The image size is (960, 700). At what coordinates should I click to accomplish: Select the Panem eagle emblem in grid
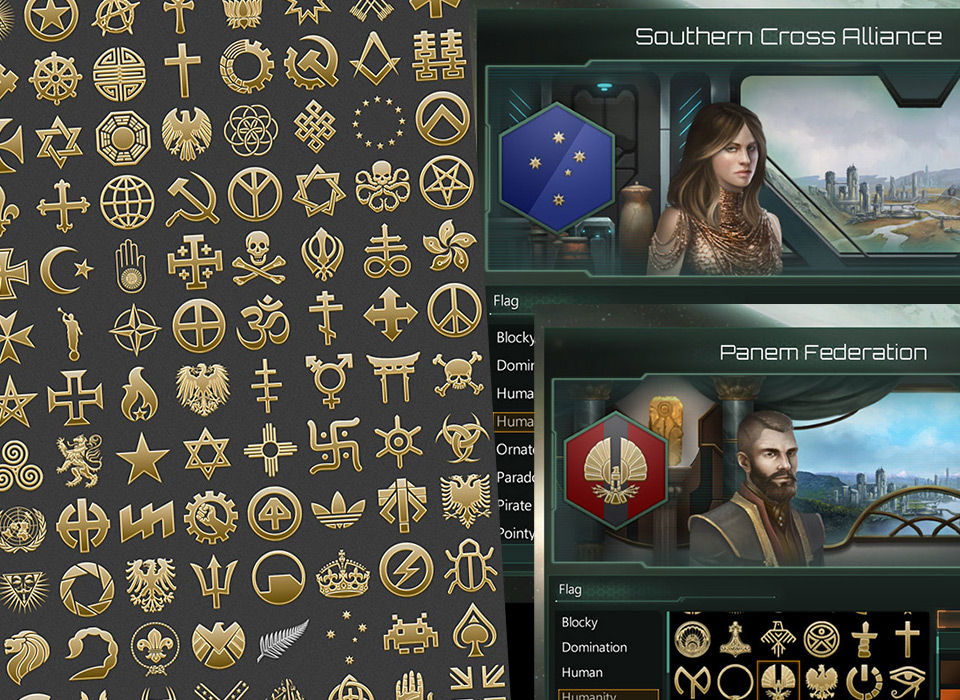coord(778,681)
